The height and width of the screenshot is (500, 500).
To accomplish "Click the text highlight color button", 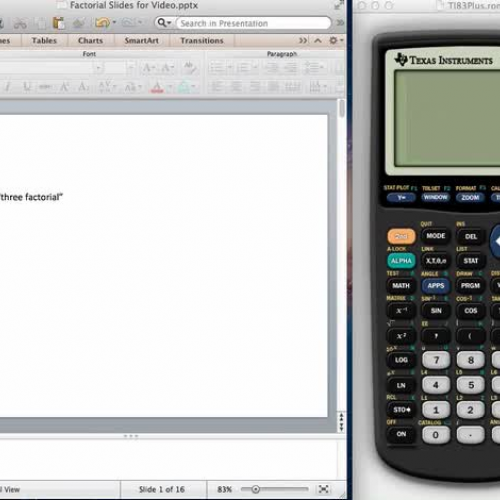I will [x=184, y=87].
